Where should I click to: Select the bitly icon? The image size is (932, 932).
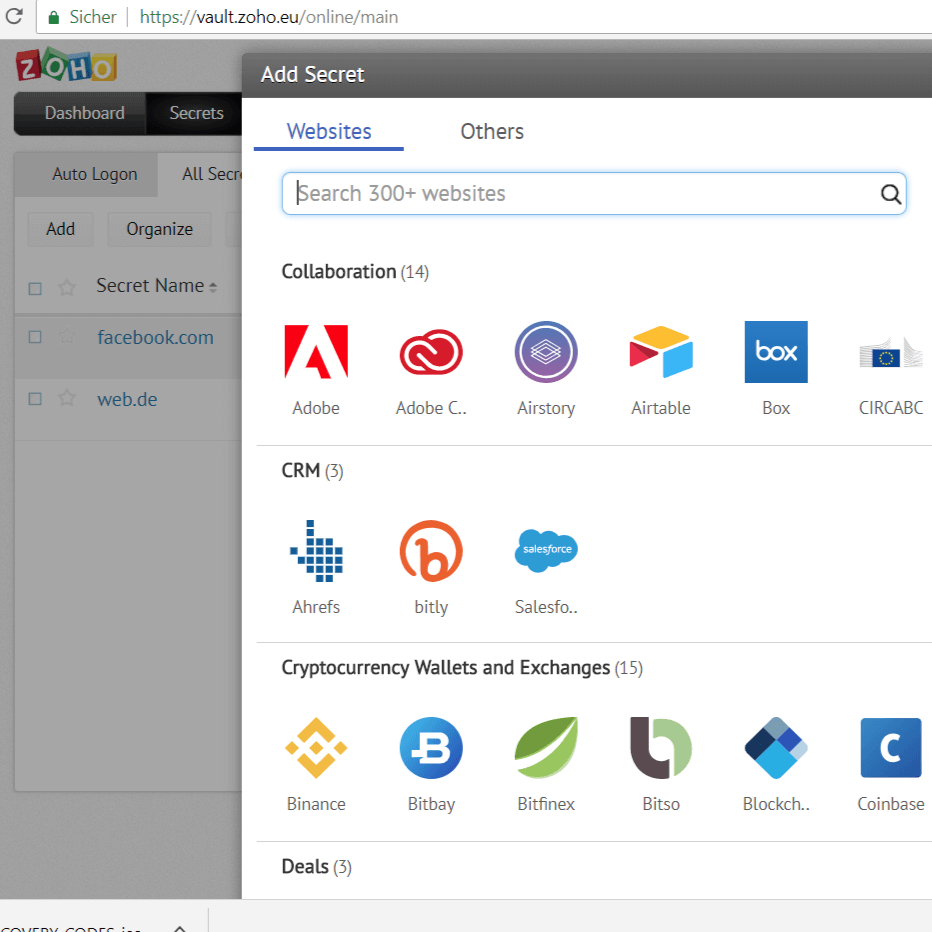pos(431,551)
